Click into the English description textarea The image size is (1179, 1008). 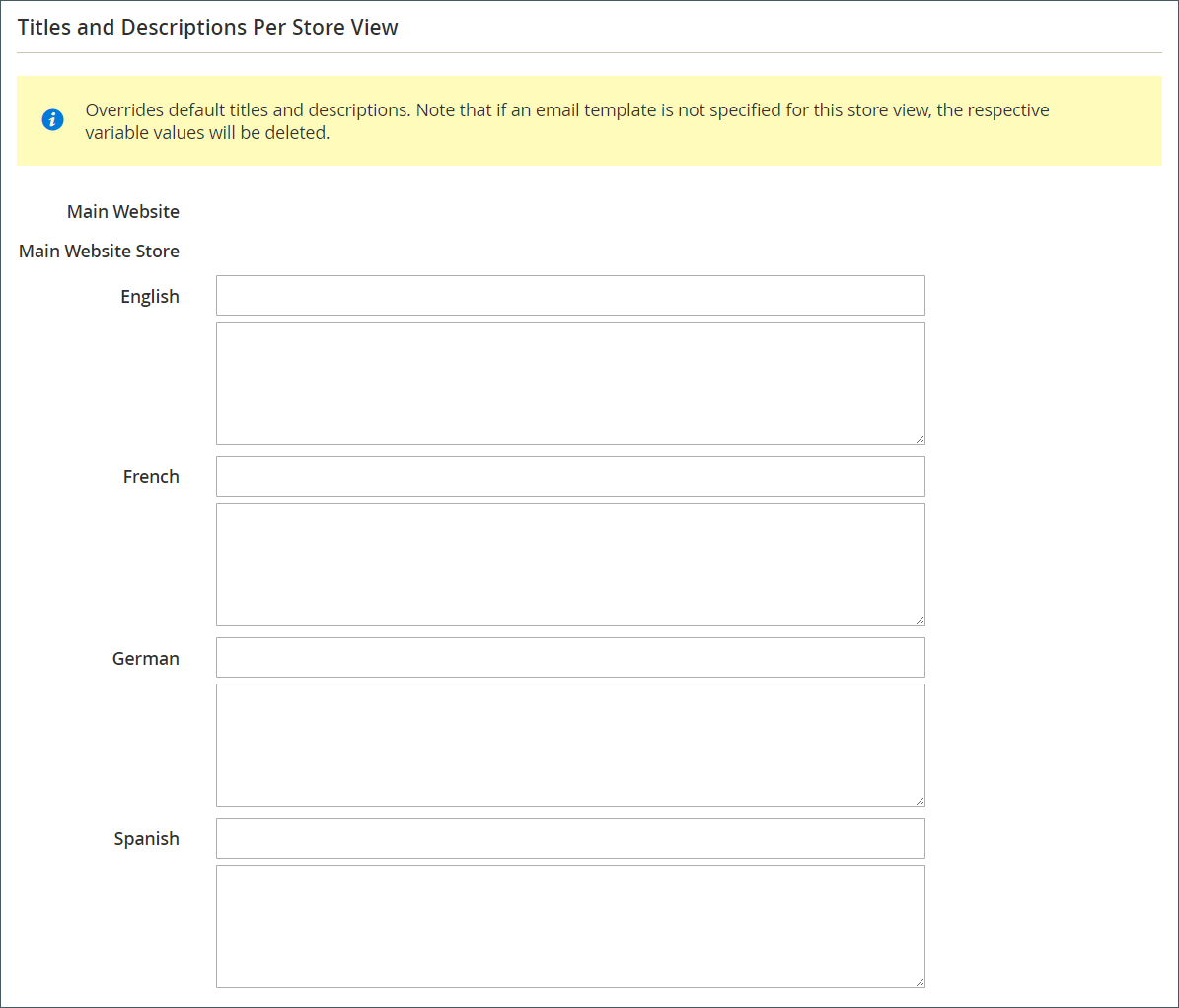coord(570,384)
